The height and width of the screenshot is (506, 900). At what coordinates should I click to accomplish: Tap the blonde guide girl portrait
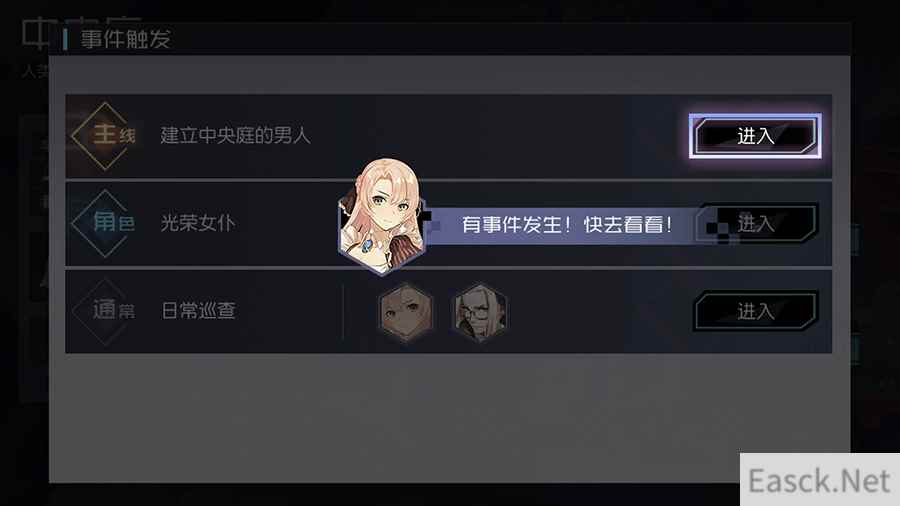[x=382, y=216]
